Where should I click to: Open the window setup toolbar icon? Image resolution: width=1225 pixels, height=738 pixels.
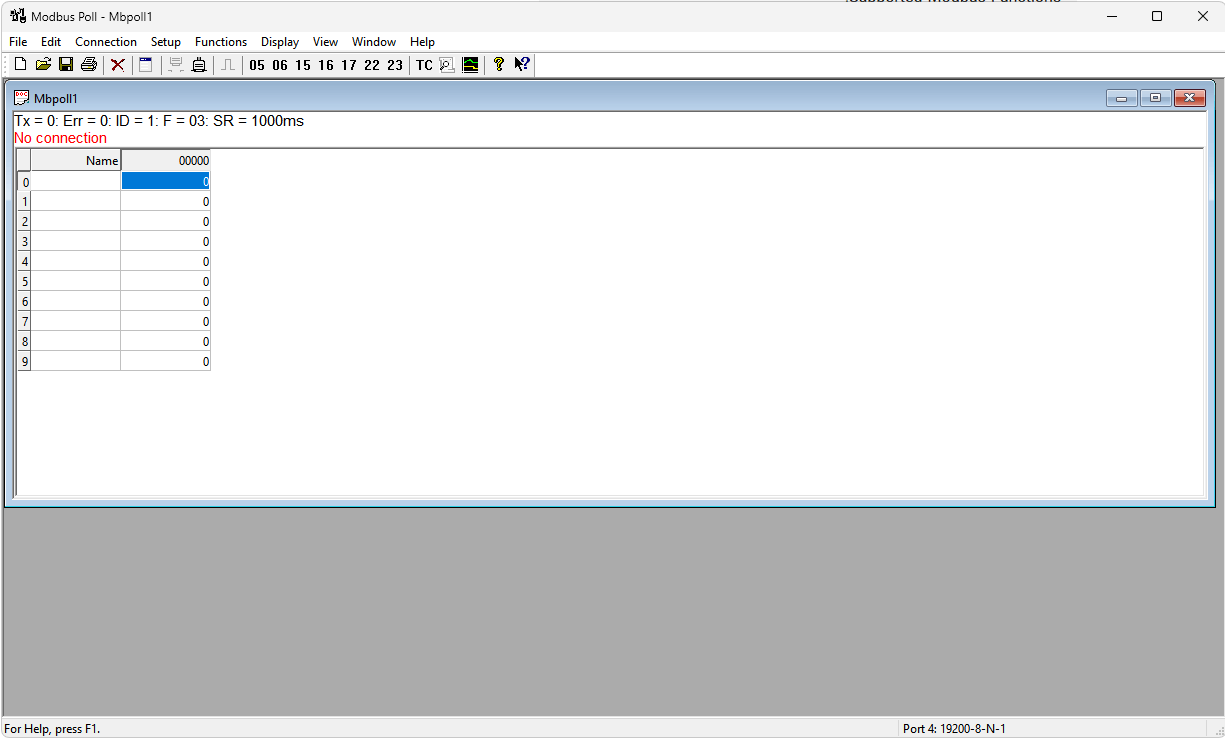pos(146,65)
